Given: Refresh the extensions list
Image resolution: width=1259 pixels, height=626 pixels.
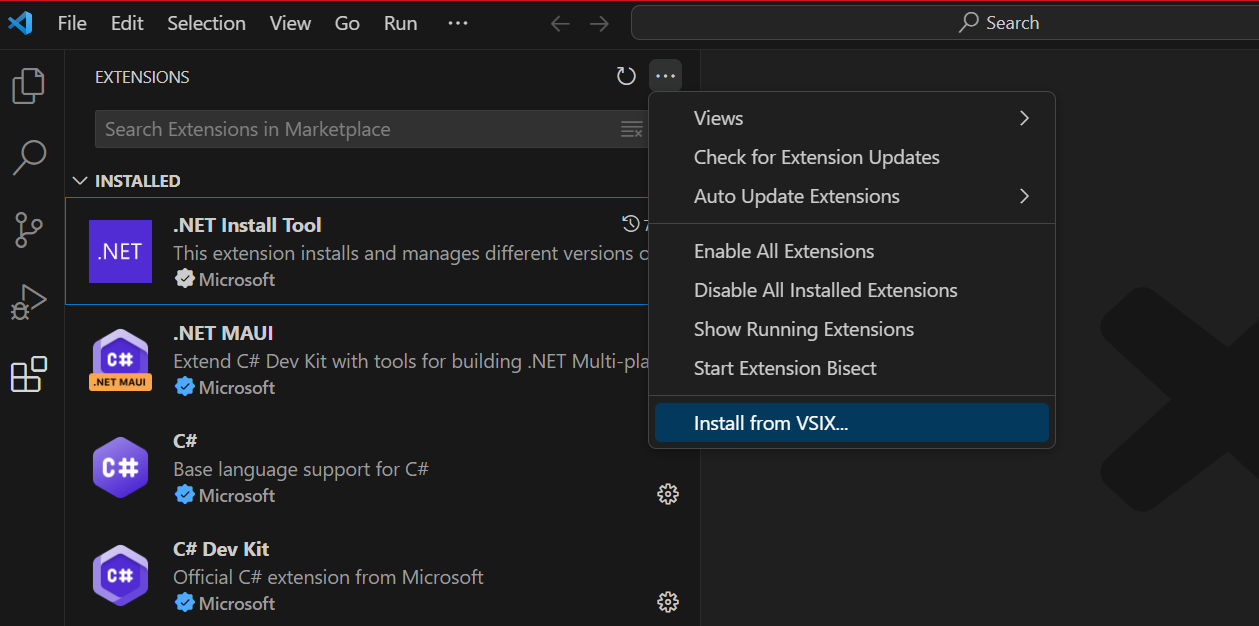Looking at the screenshot, I should click(626, 77).
